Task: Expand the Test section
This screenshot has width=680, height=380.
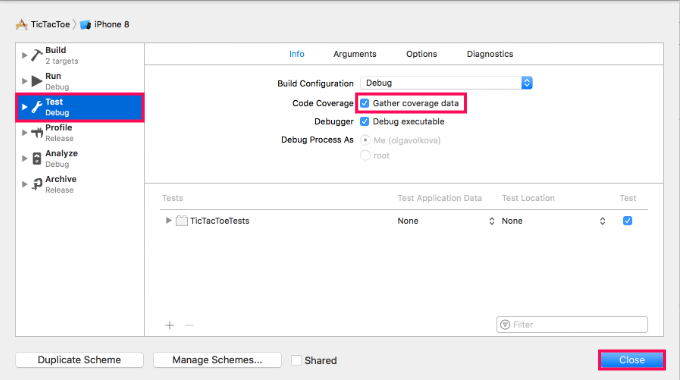Action: click(x=24, y=107)
